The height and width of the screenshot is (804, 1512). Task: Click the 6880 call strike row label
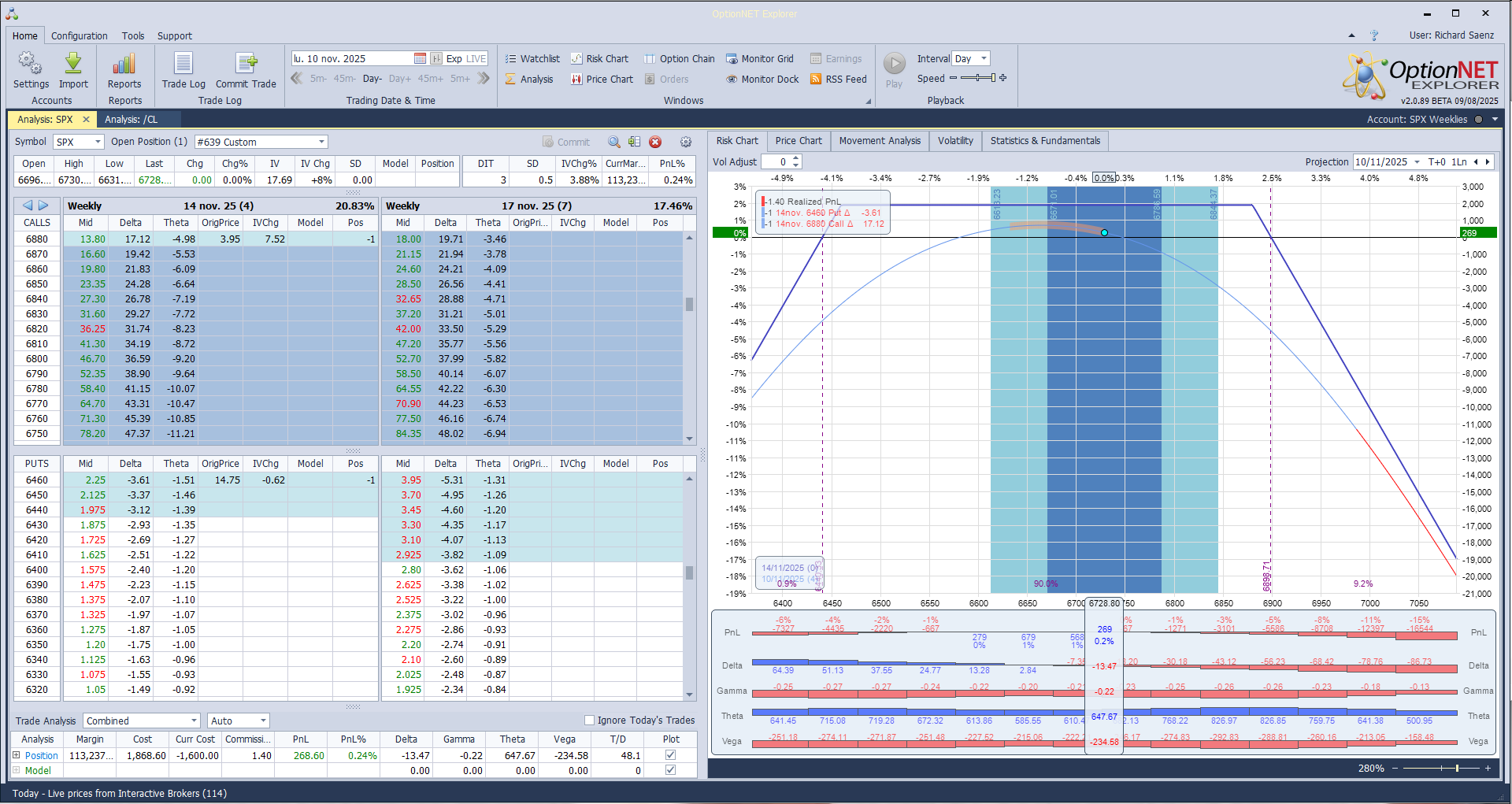[x=37, y=239]
